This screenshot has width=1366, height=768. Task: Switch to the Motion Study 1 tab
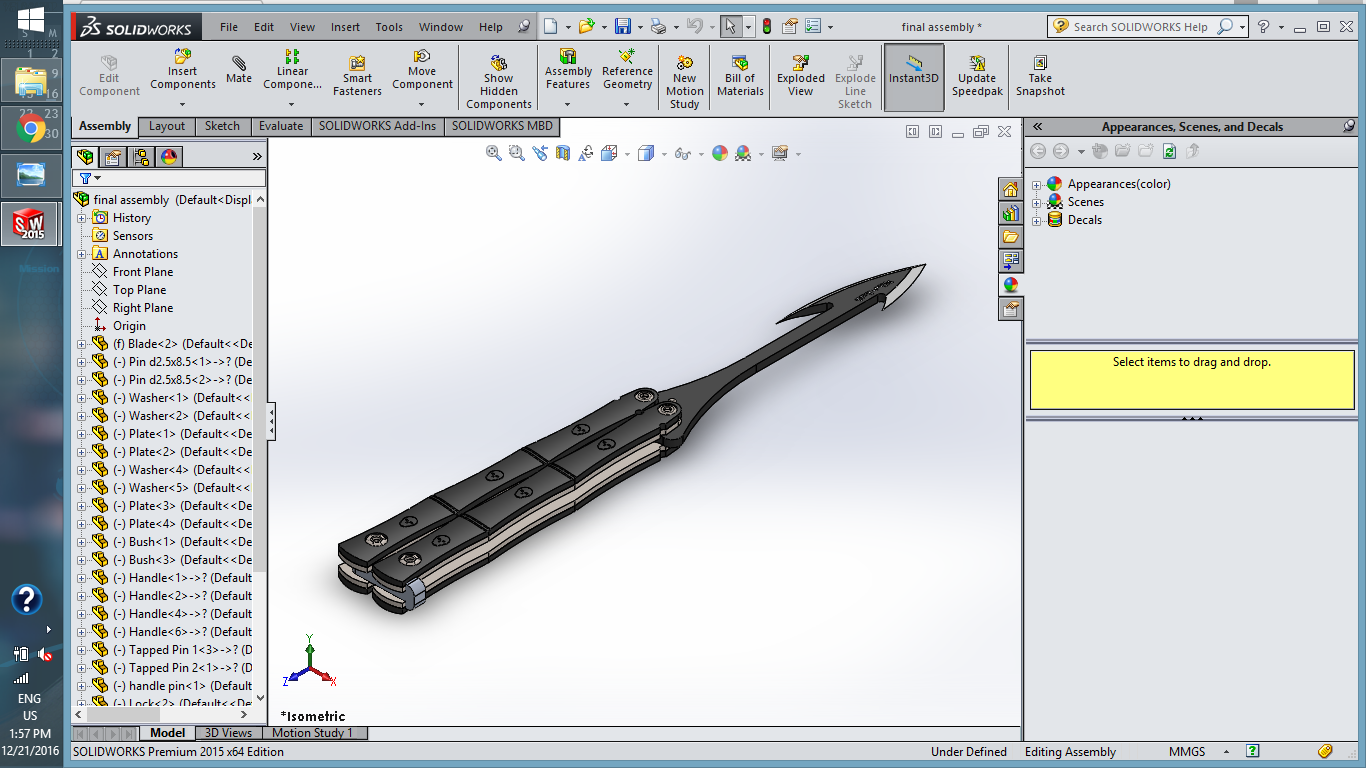tap(314, 733)
